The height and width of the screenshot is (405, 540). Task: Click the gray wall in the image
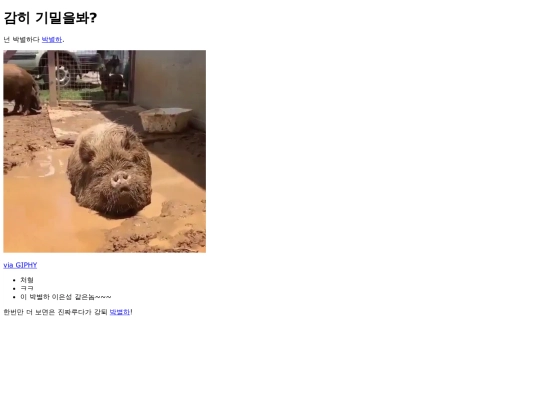tap(170, 84)
